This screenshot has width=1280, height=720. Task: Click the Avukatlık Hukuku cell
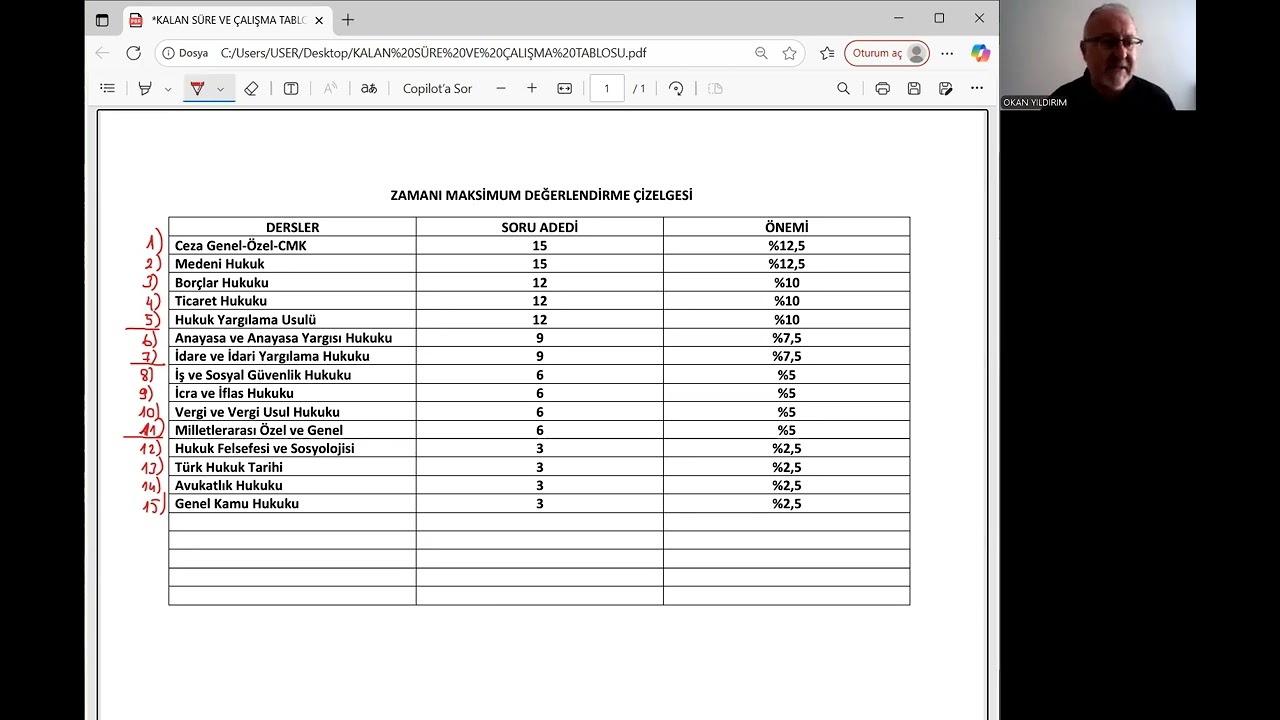(x=292, y=485)
